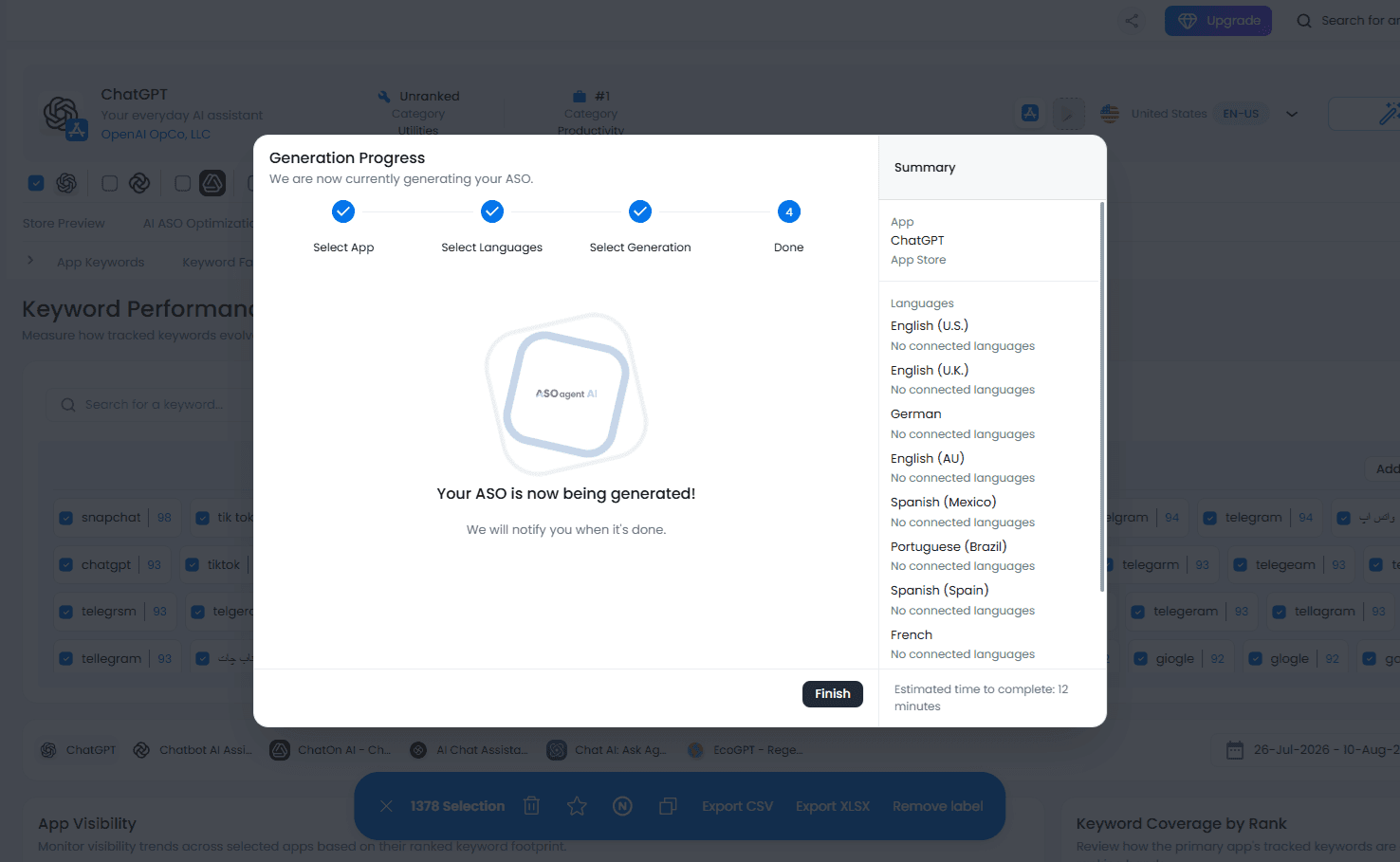1400x862 pixels.
Task: Select the Google Play platform icon
Action: click(1069, 113)
